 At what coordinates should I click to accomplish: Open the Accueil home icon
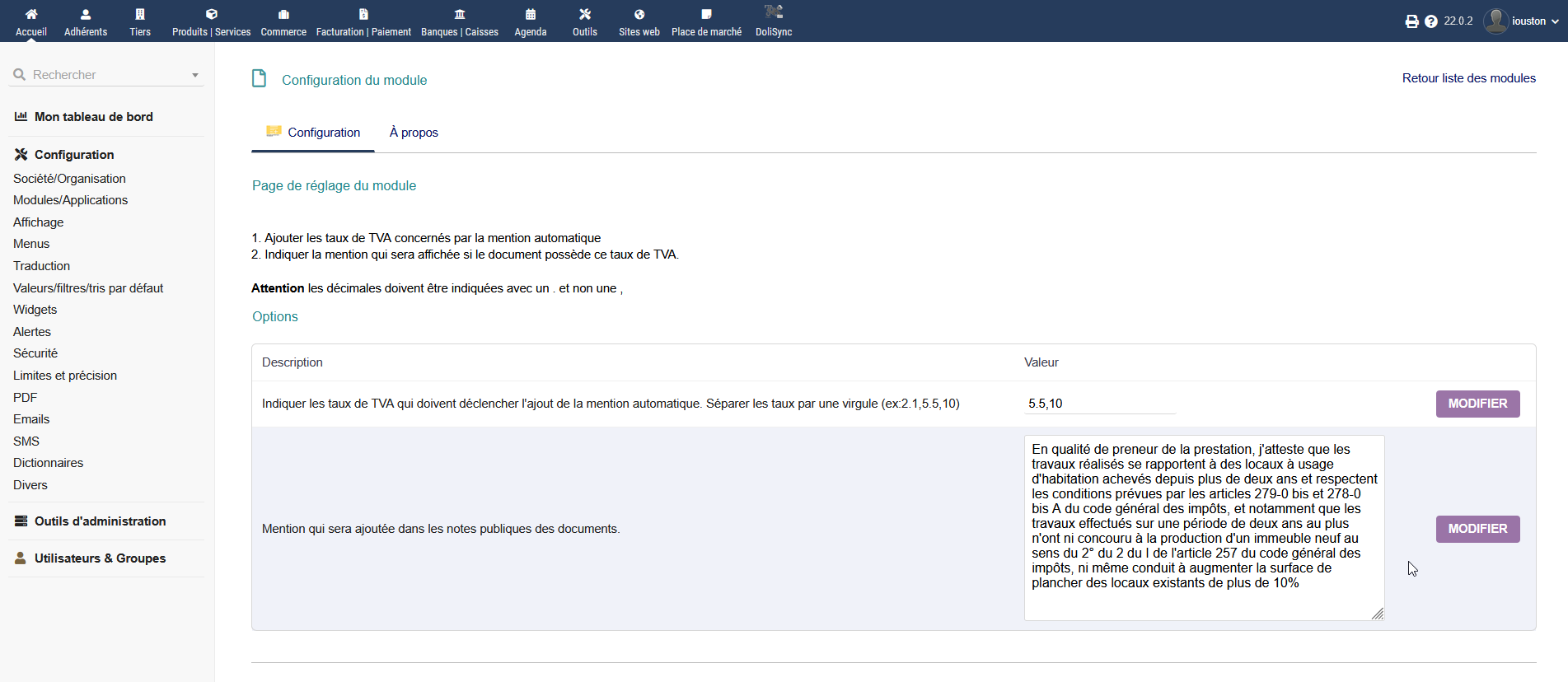point(31,14)
